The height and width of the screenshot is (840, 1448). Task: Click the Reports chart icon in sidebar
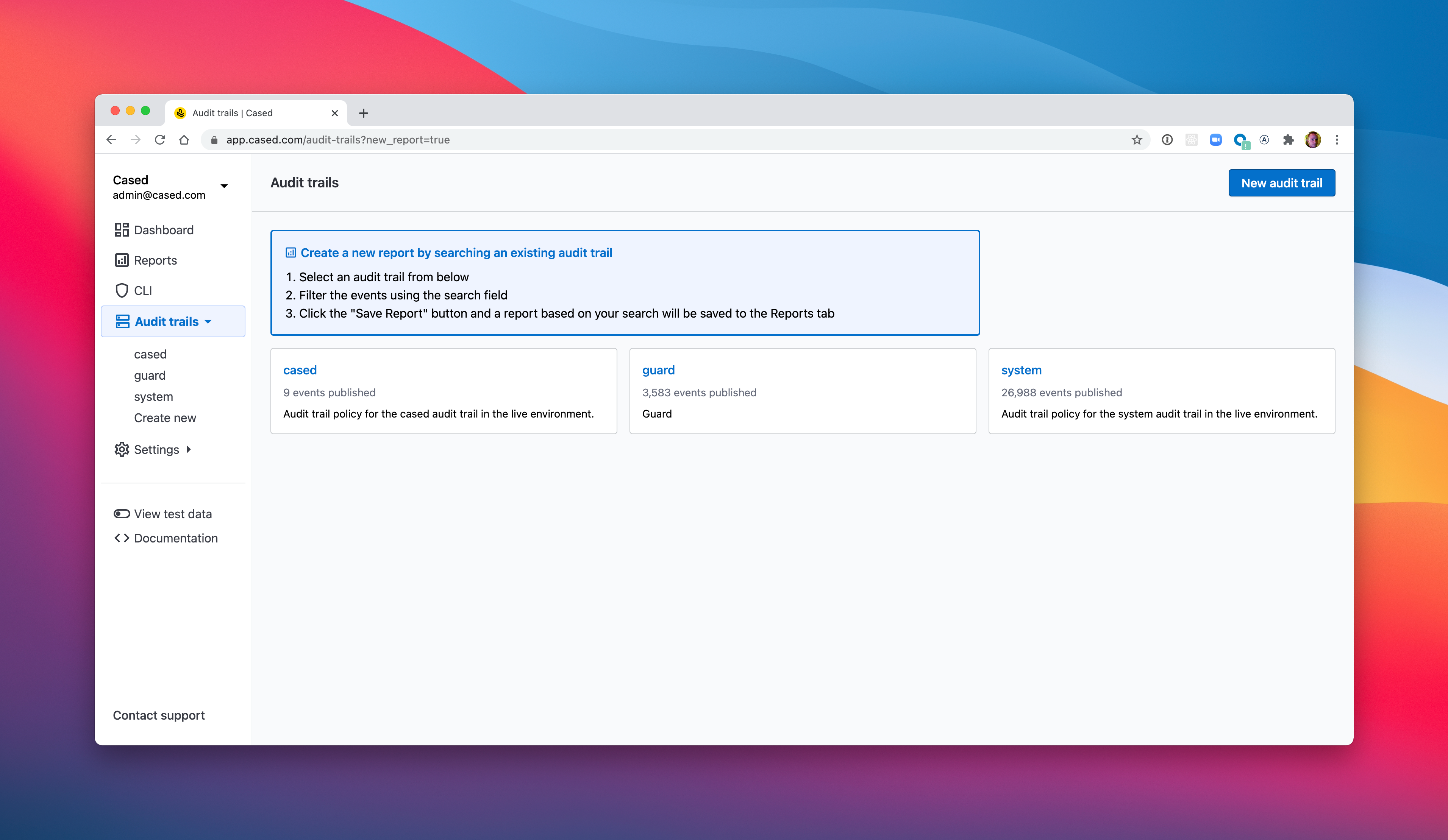121,260
